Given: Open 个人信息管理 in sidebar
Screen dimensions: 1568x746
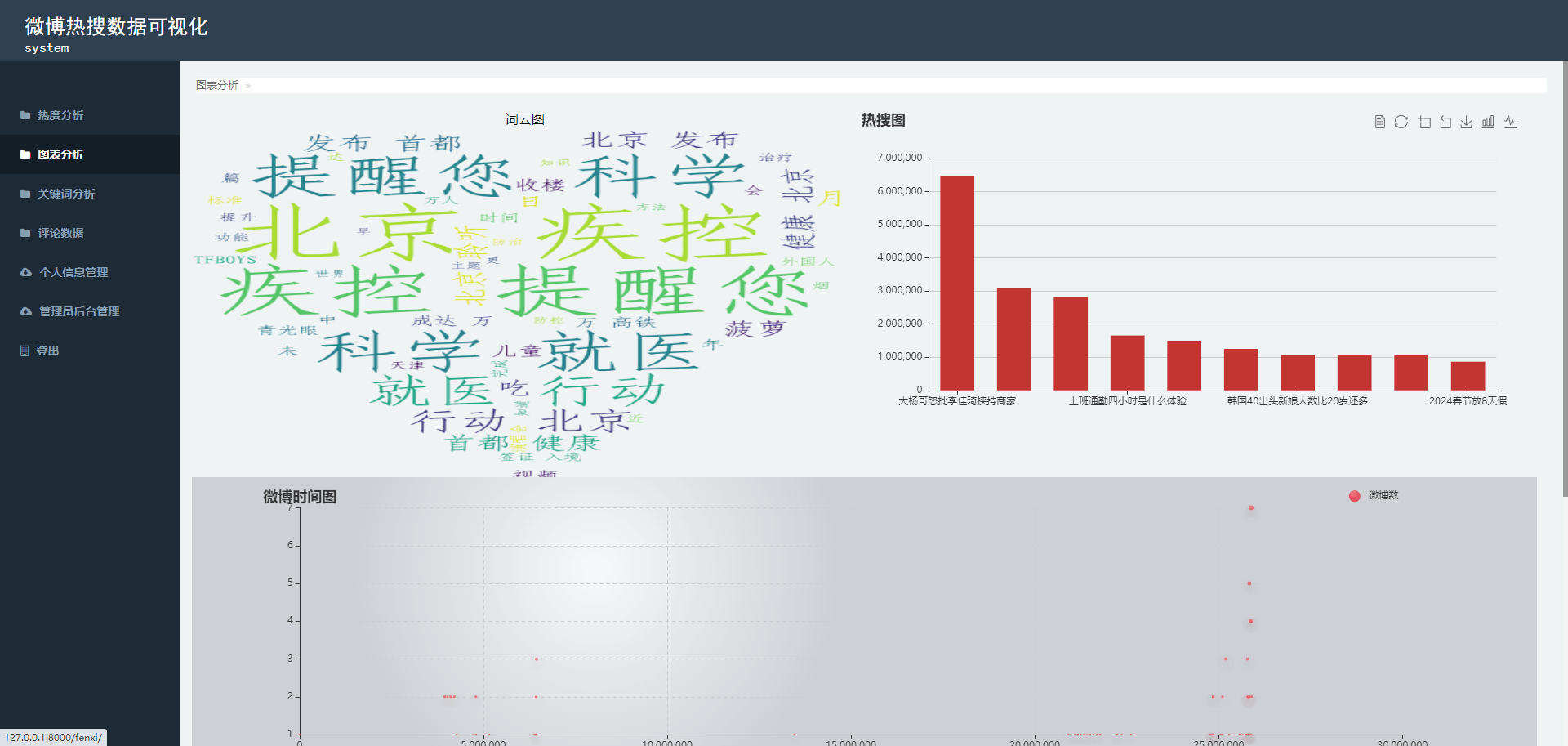Looking at the screenshot, I should (90, 272).
